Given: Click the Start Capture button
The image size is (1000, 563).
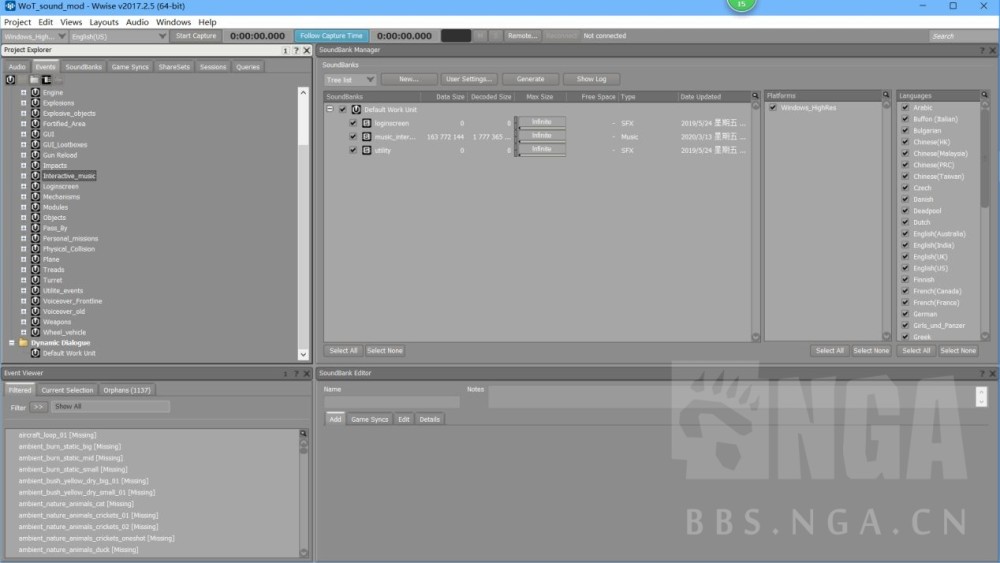Looking at the screenshot, I should (196, 36).
